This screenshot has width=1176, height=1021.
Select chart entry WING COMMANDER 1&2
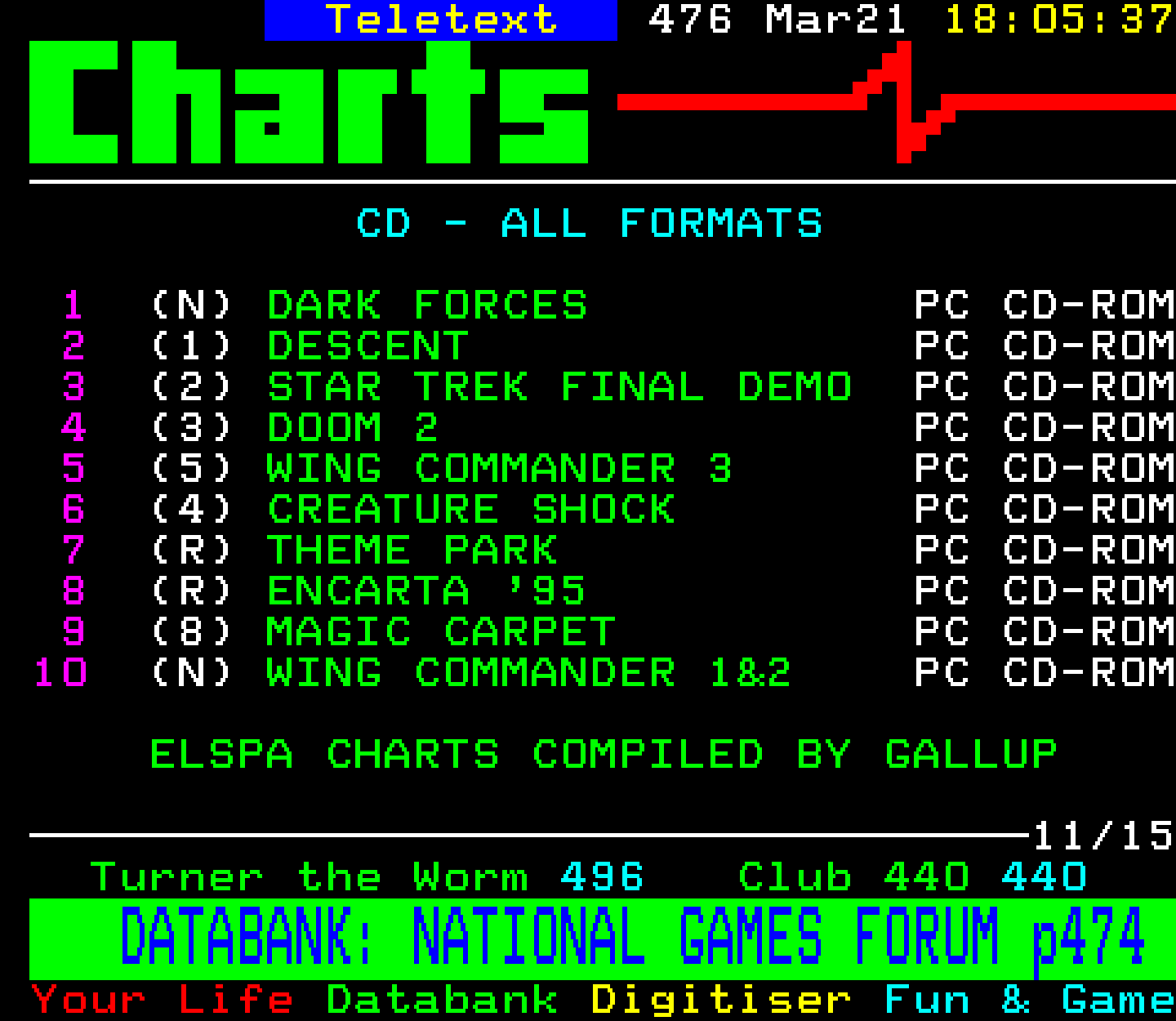(529, 673)
